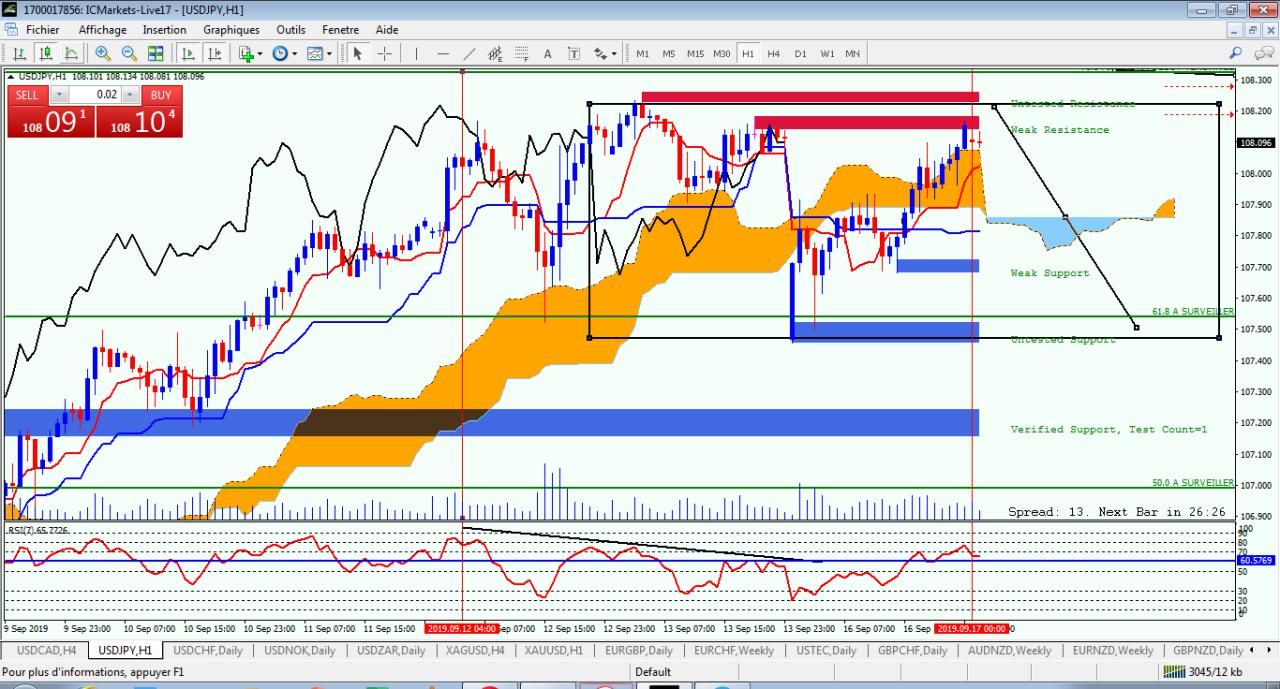Open the periods clock icon
This screenshot has width=1280, height=689.
tap(280, 53)
